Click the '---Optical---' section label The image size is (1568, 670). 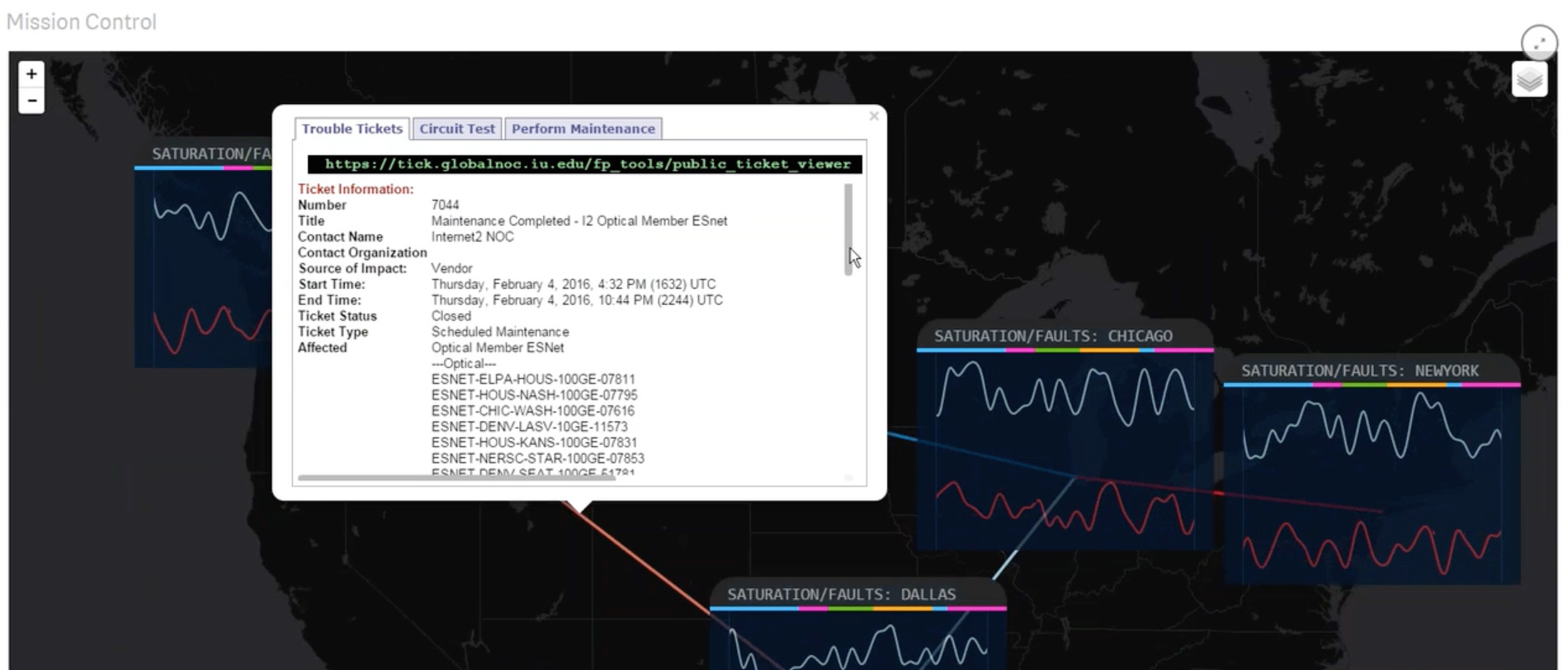pyautogui.click(x=463, y=364)
